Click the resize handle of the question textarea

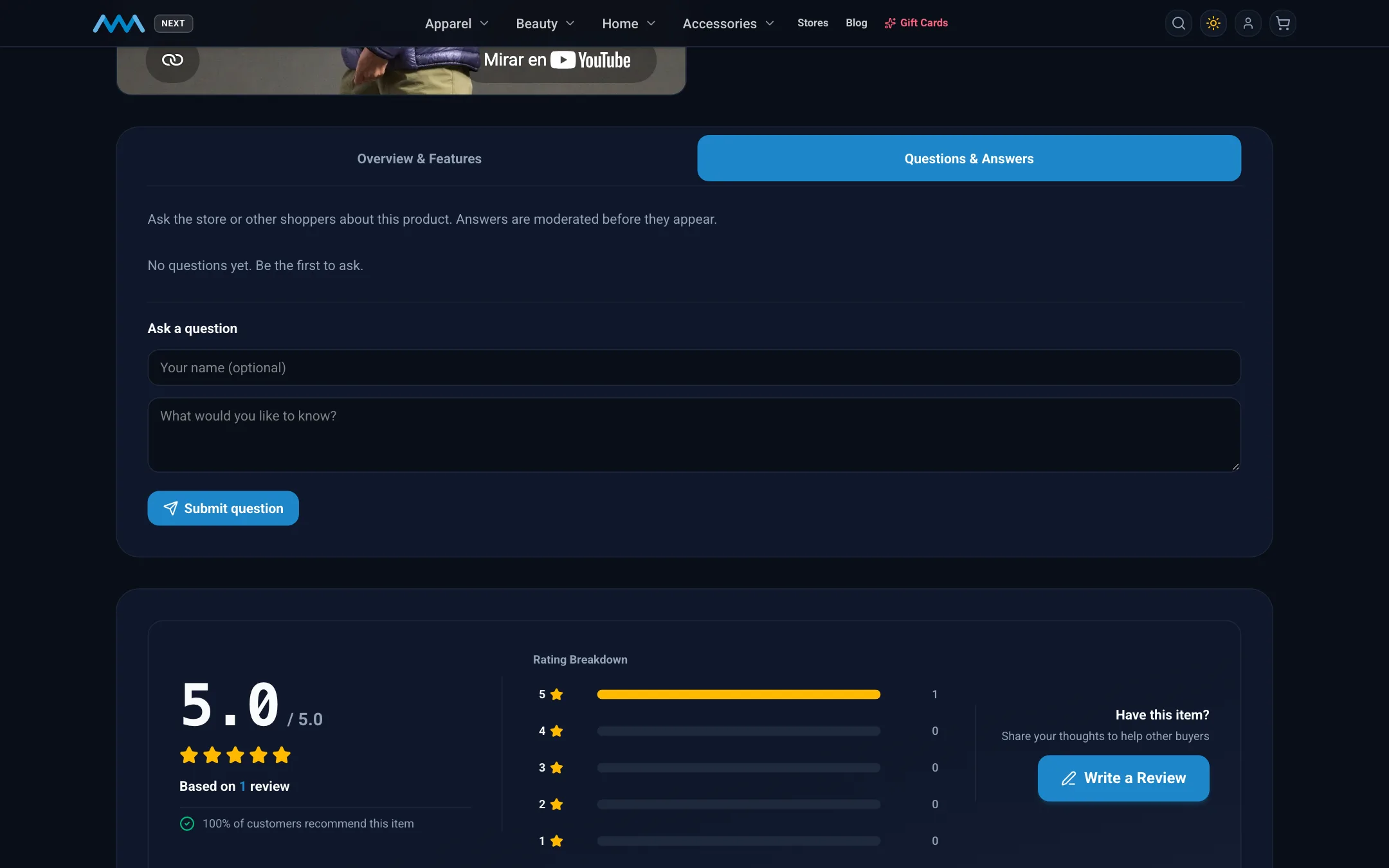1235,467
